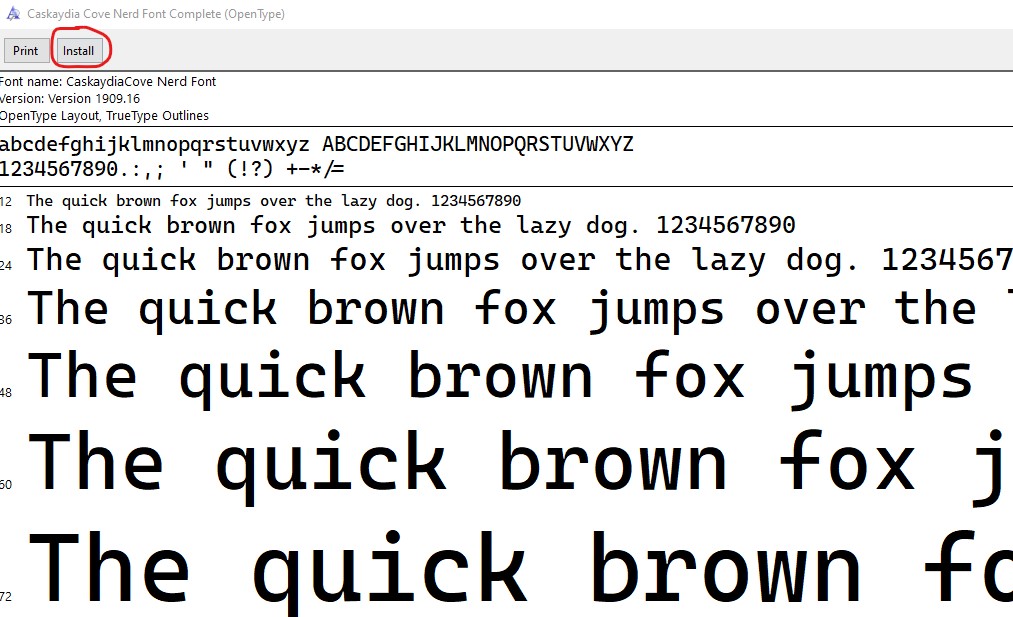Click the size label '18'
The image size is (1013, 617).
tap(6, 229)
